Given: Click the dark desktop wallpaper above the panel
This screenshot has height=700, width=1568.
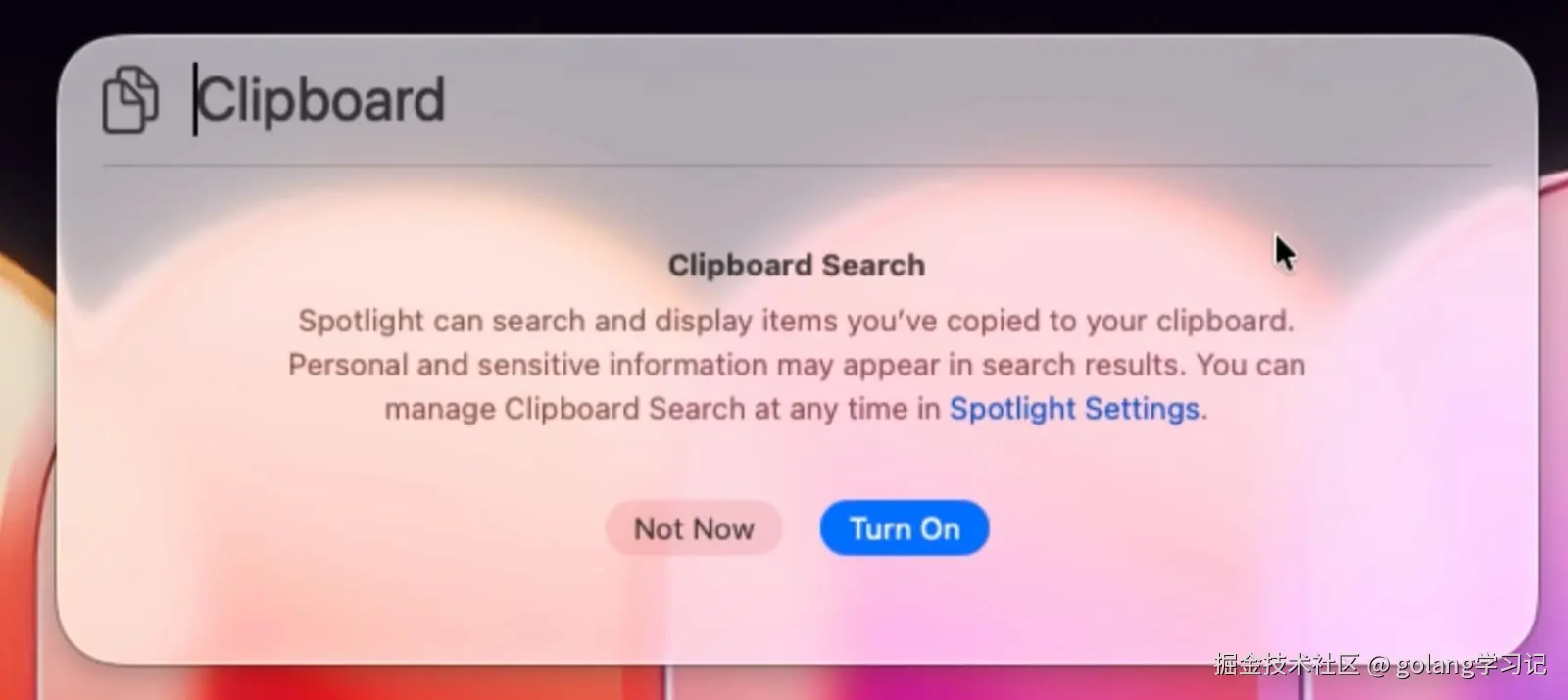Looking at the screenshot, I should click(x=784, y=15).
